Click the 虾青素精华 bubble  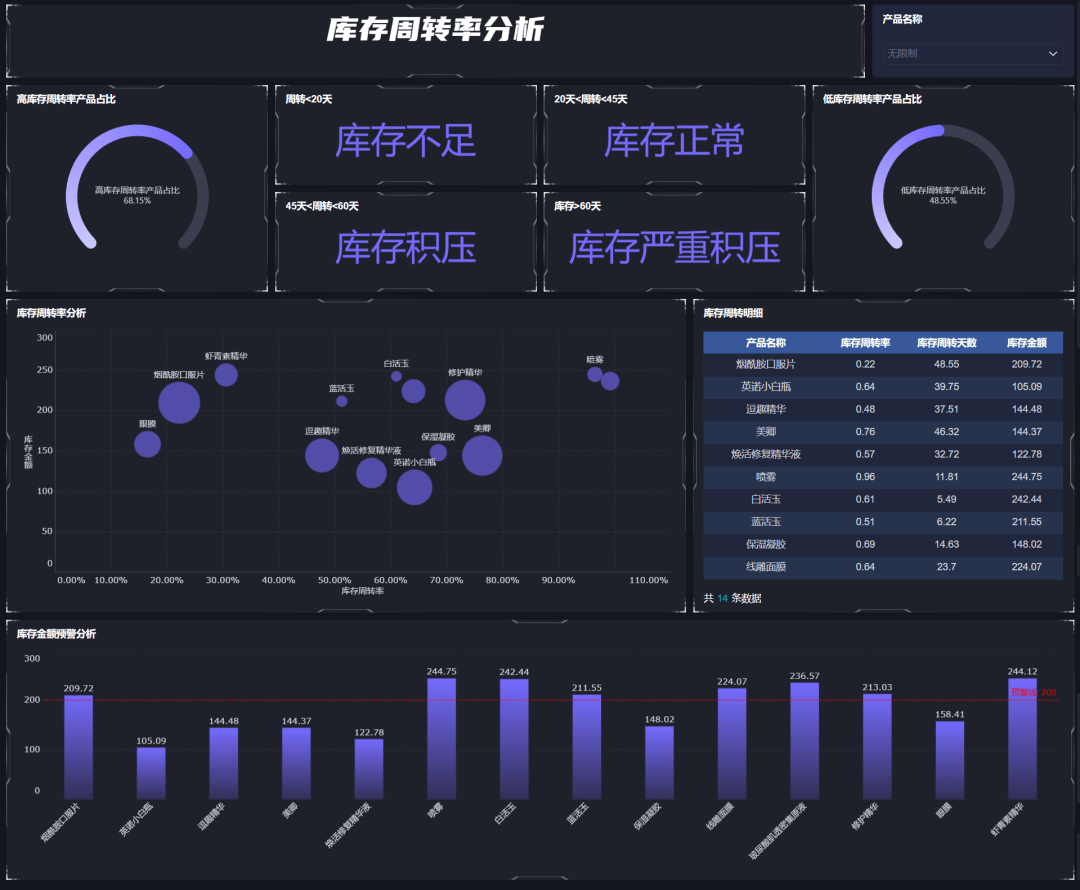tap(226, 375)
